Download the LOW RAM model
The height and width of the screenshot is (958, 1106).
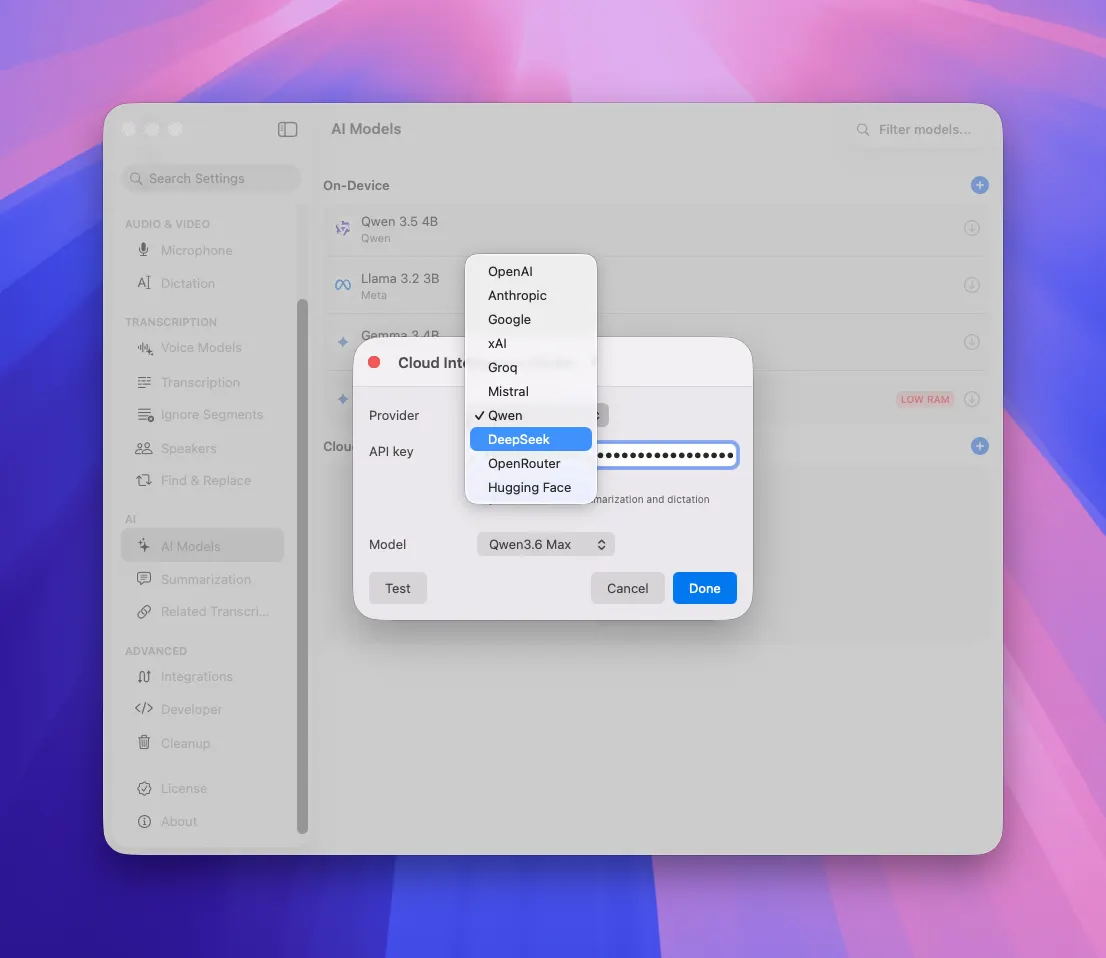[x=971, y=399]
